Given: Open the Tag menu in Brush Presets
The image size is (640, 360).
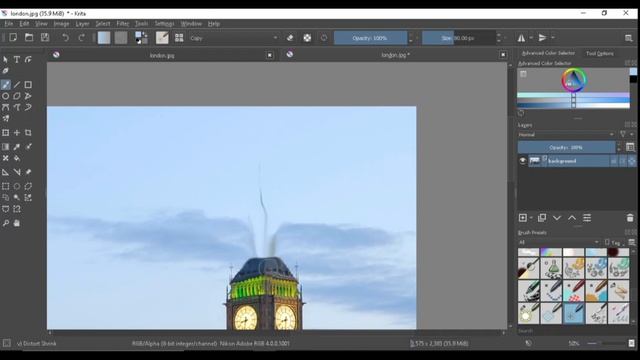Looking at the screenshot, I should click(x=615, y=242).
